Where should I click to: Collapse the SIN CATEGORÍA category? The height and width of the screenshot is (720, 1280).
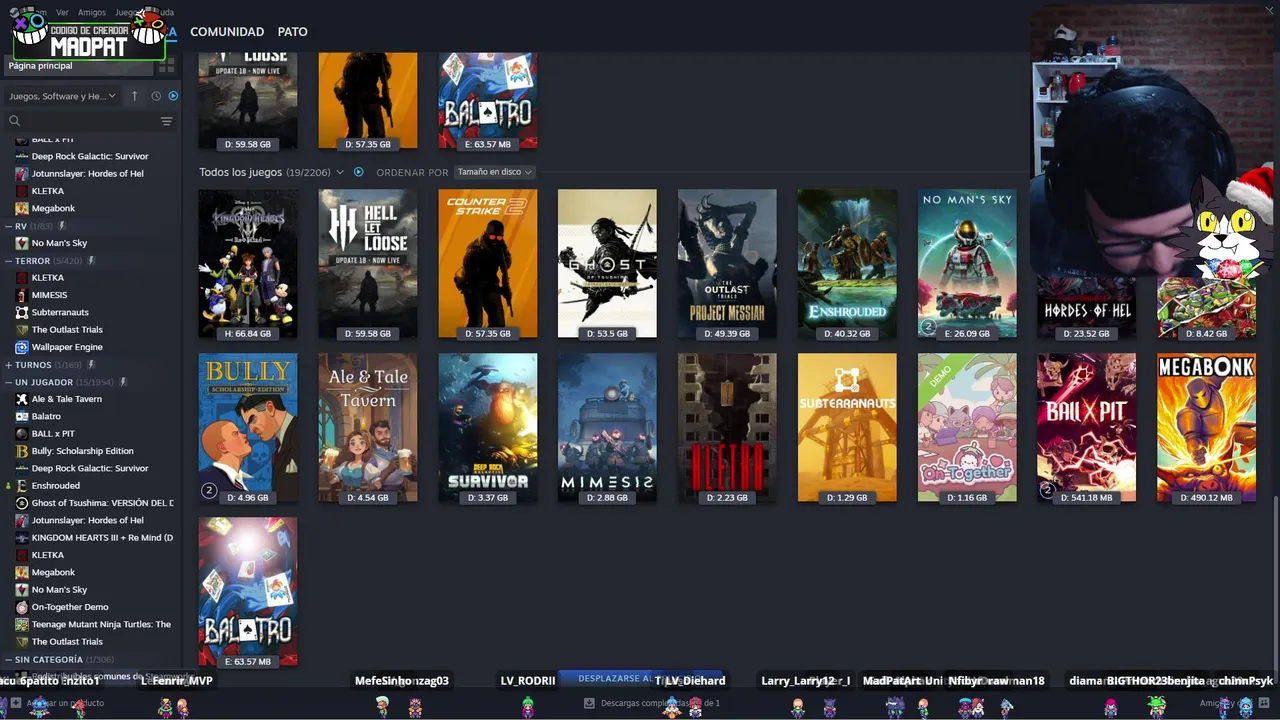pos(8,660)
